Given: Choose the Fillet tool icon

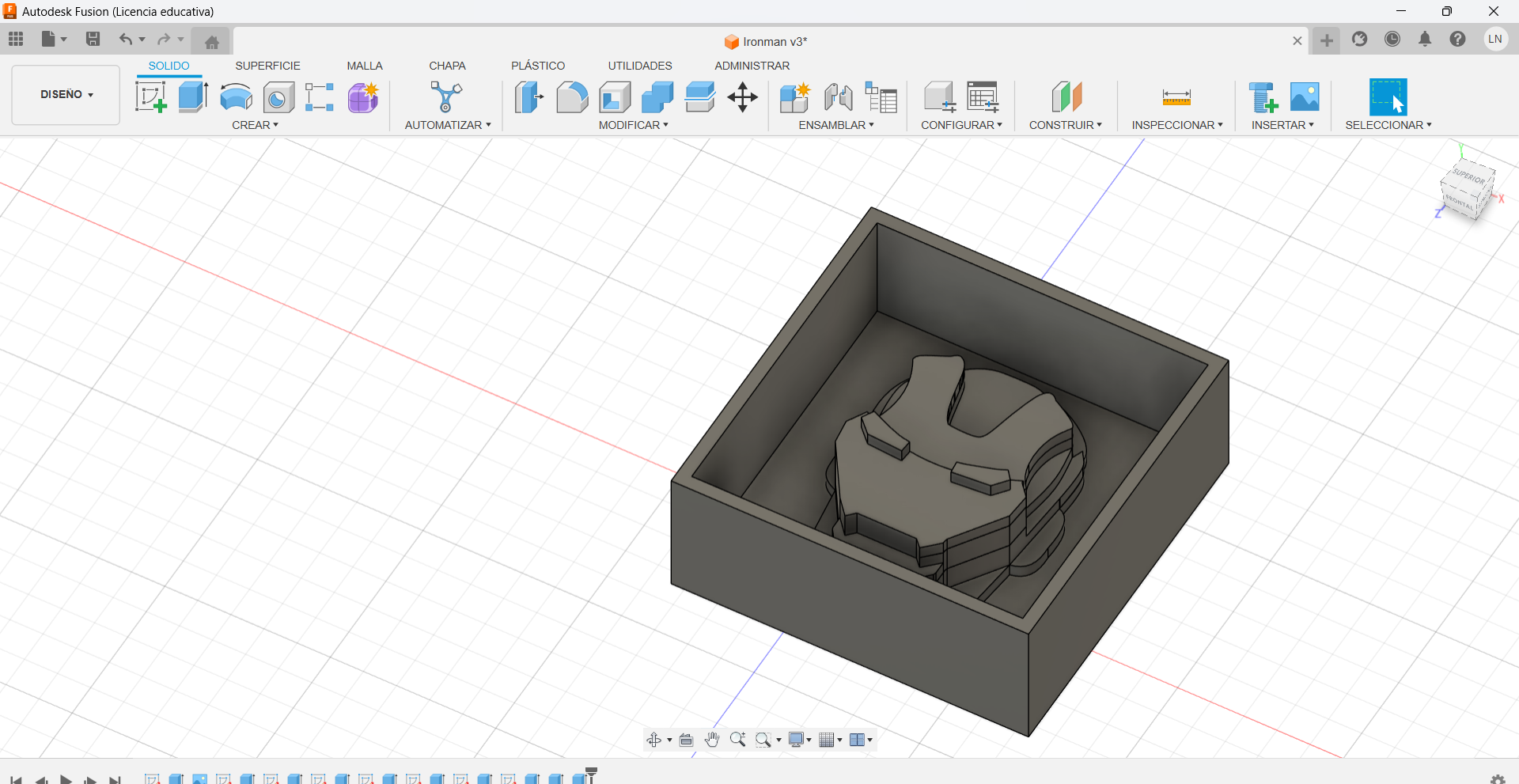Looking at the screenshot, I should [572, 97].
